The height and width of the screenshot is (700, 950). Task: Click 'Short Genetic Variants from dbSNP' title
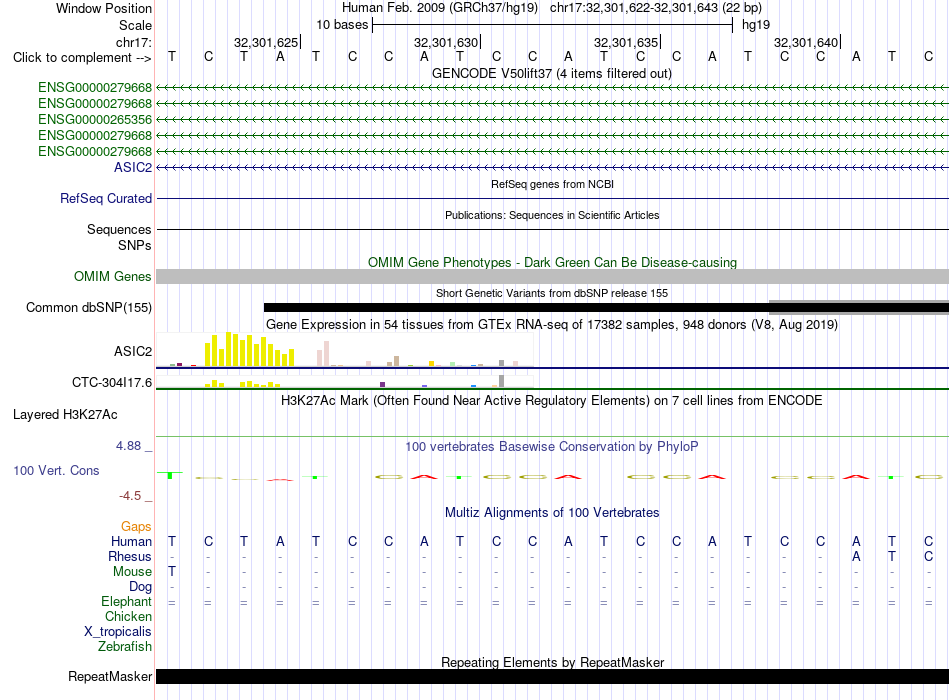point(552,293)
